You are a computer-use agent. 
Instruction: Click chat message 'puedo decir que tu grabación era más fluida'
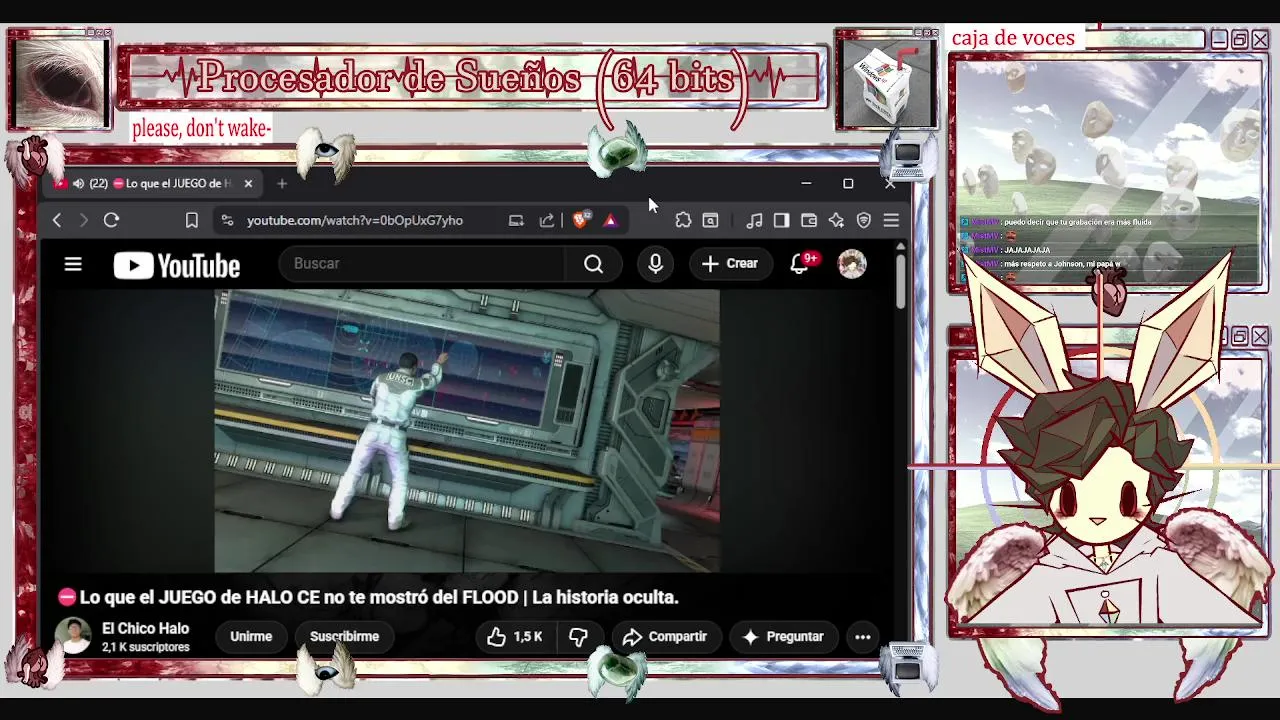[1076, 222]
